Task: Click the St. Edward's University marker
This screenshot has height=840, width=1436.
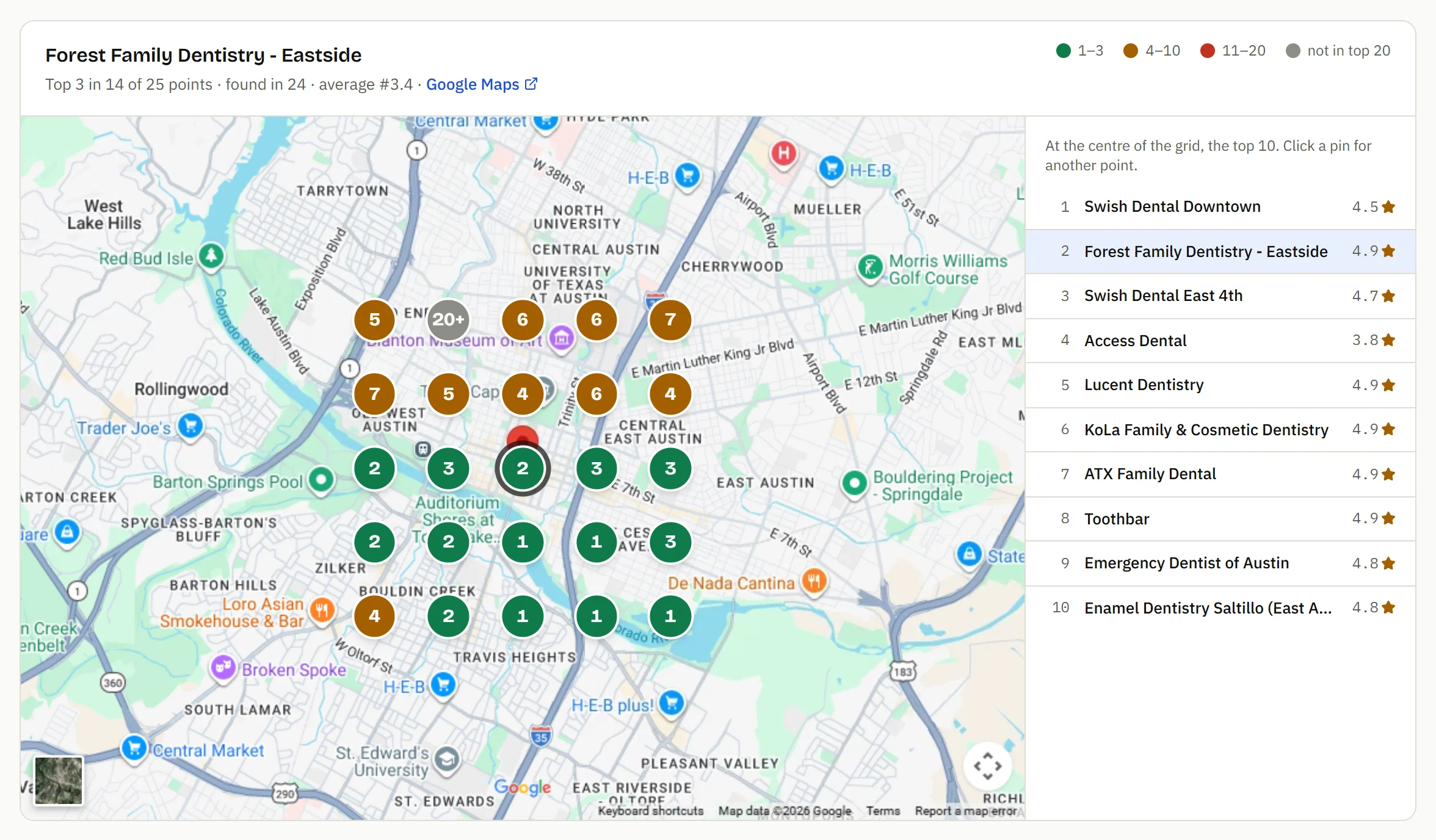Action: pos(448,759)
